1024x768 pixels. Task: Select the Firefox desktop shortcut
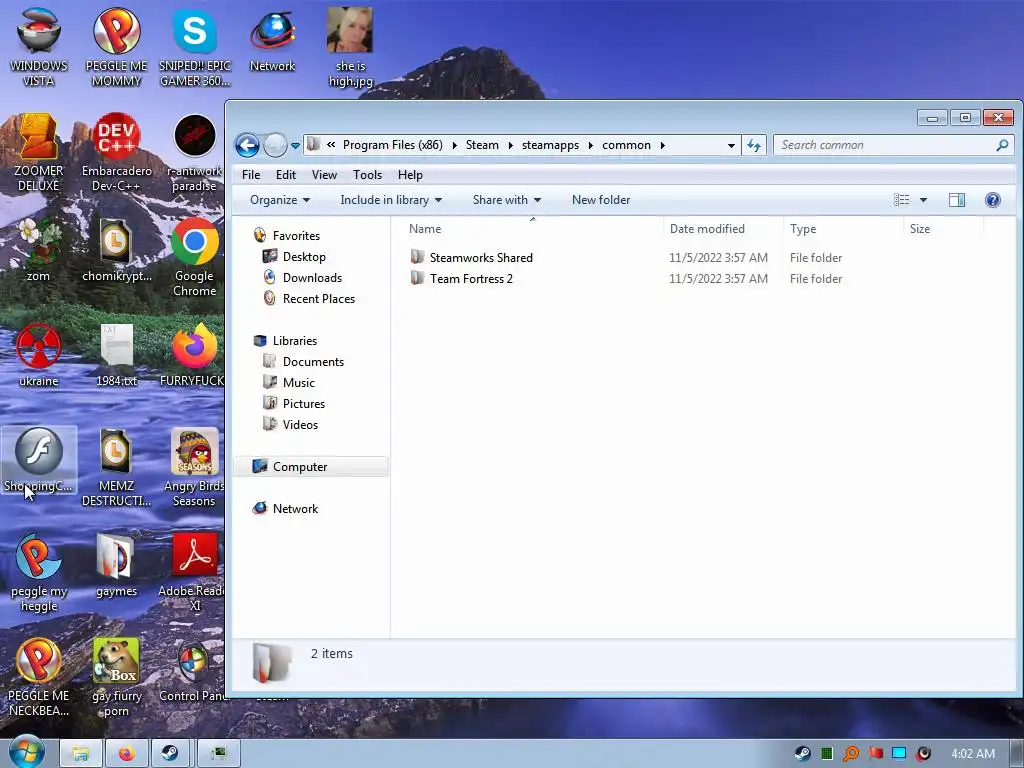pyautogui.click(x=193, y=355)
